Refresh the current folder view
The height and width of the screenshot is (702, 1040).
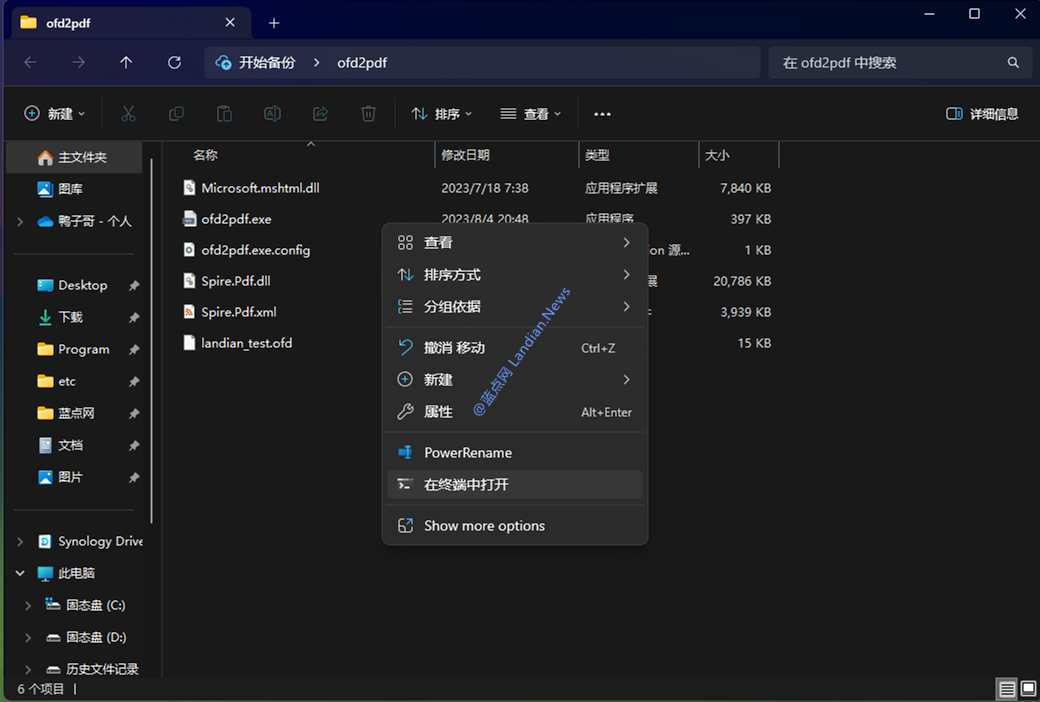174,62
